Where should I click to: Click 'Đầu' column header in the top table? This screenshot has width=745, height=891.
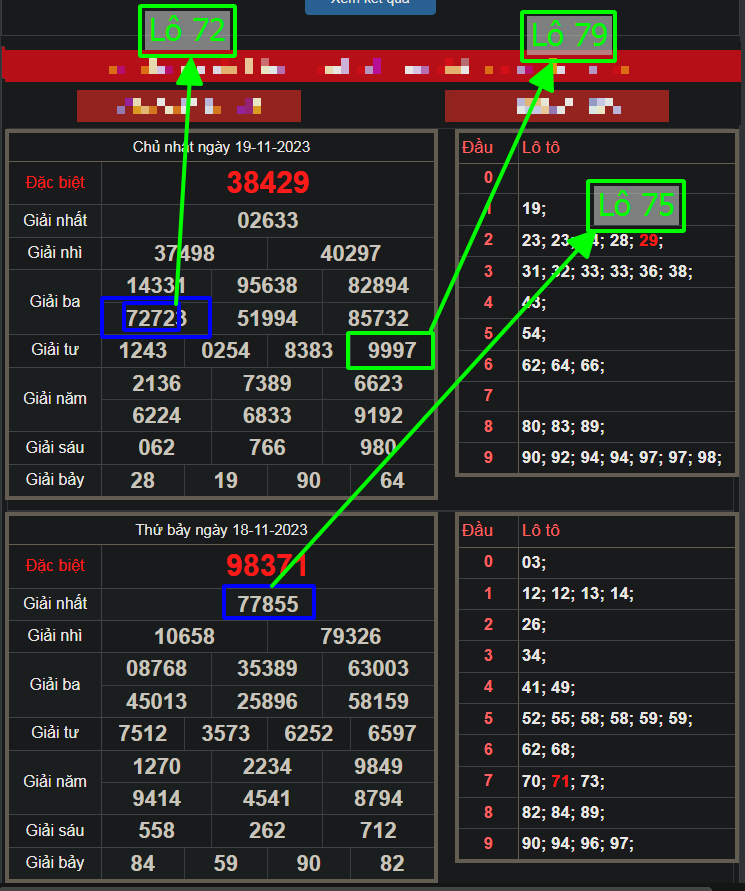(x=478, y=147)
